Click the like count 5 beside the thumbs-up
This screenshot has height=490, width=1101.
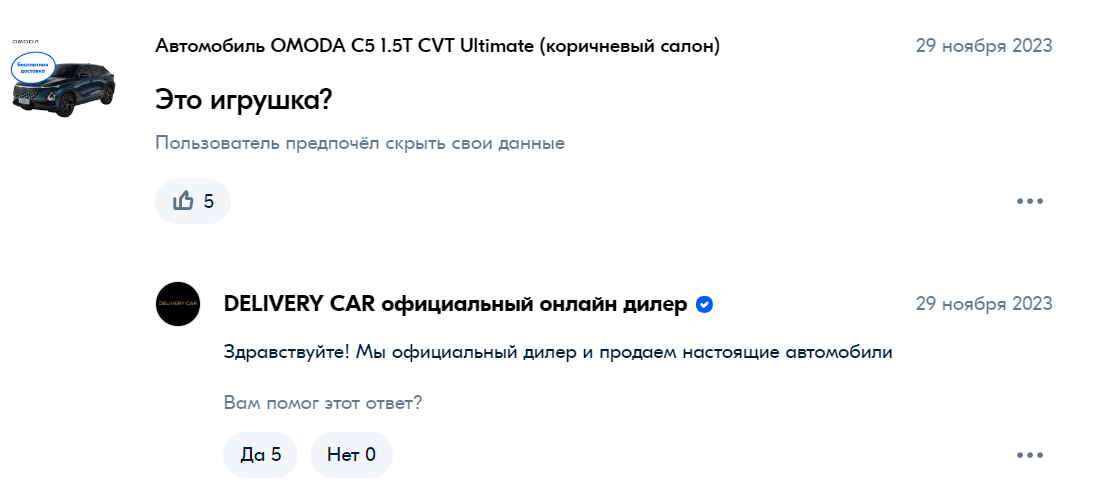point(209,201)
